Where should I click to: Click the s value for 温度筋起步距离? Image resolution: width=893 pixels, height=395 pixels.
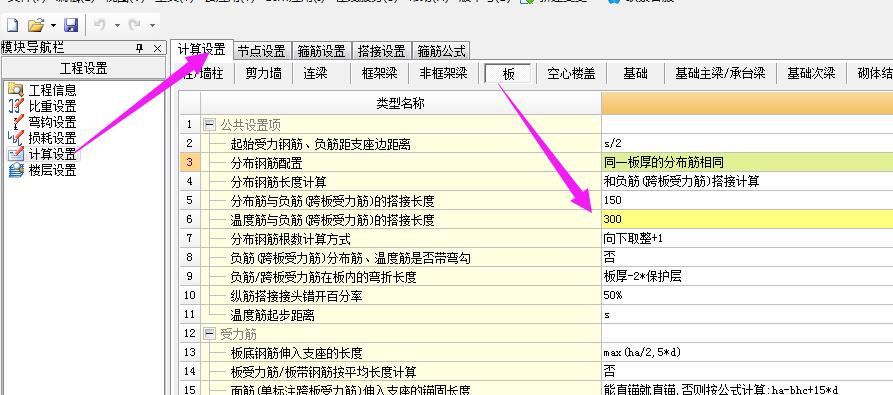[x=747, y=314]
